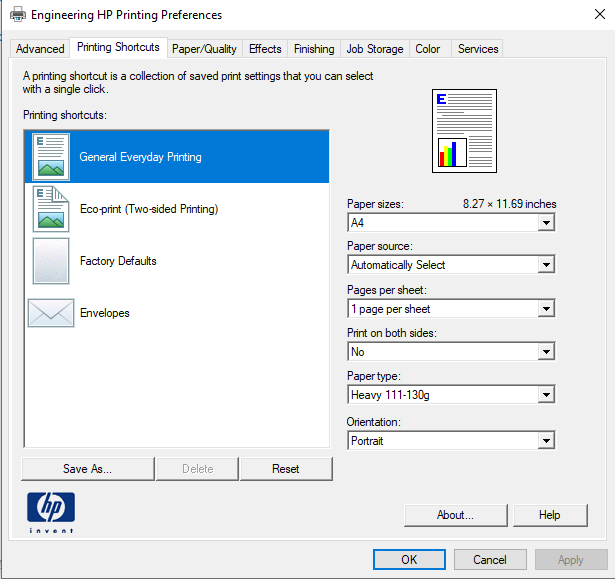
Task: Expand the Paper sizes dropdown arrow
Action: [x=546, y=223]
